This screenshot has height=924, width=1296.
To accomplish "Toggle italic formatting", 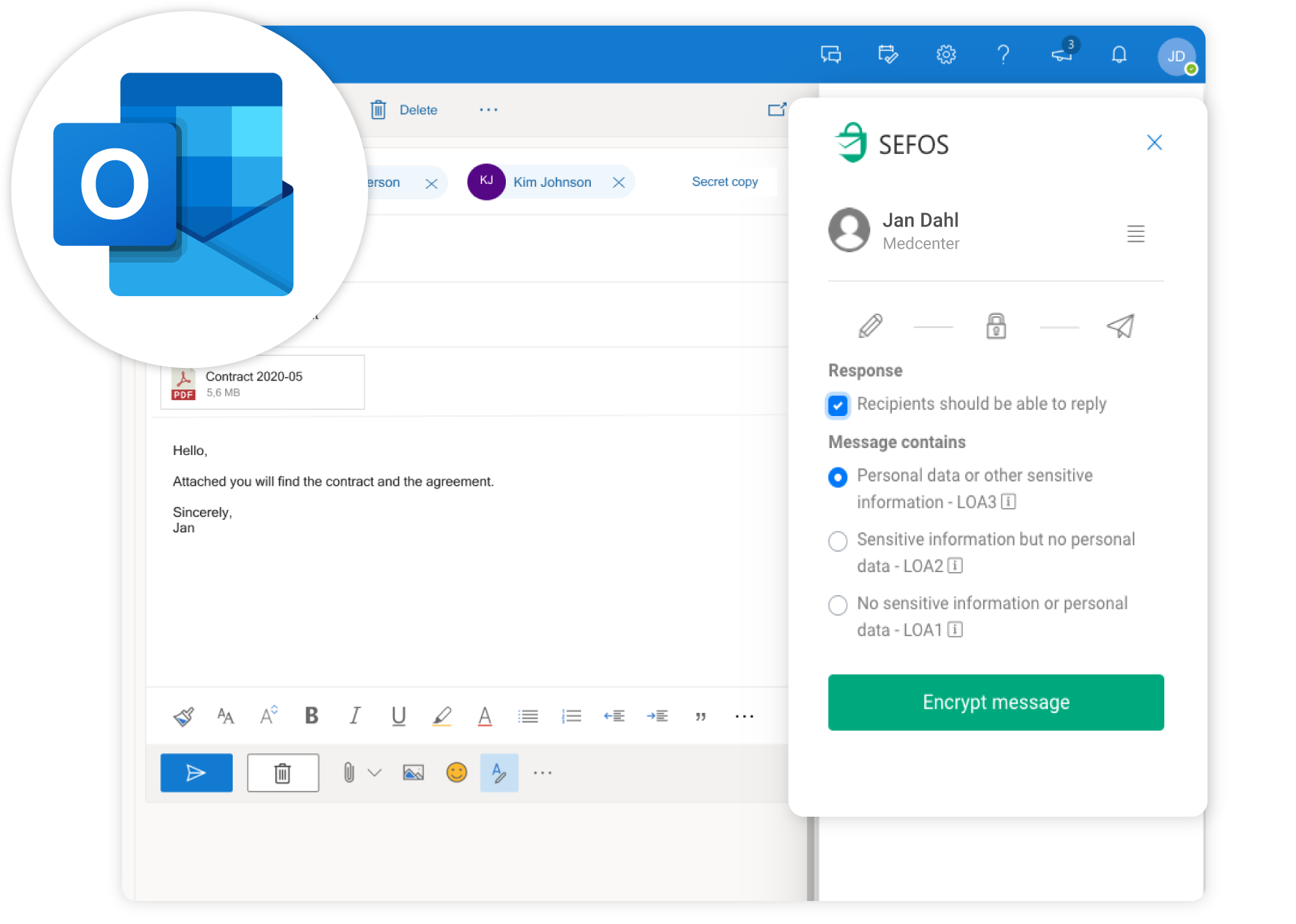I will click(355, 716).
